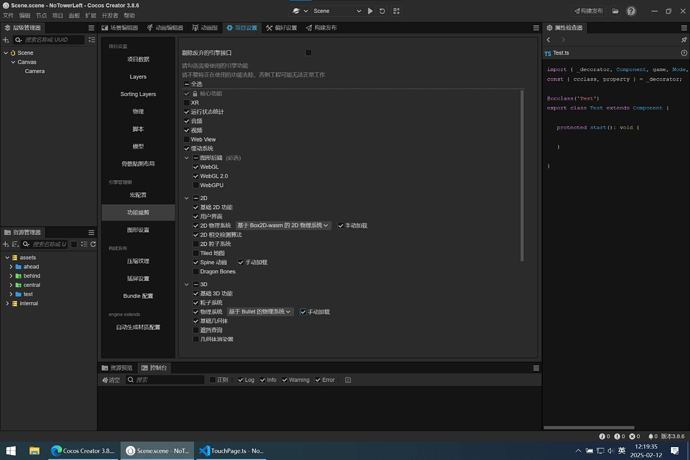Refresh the assets panel
Screen dimensions: 690x460
pyautogui.click(x=93, y=244)
